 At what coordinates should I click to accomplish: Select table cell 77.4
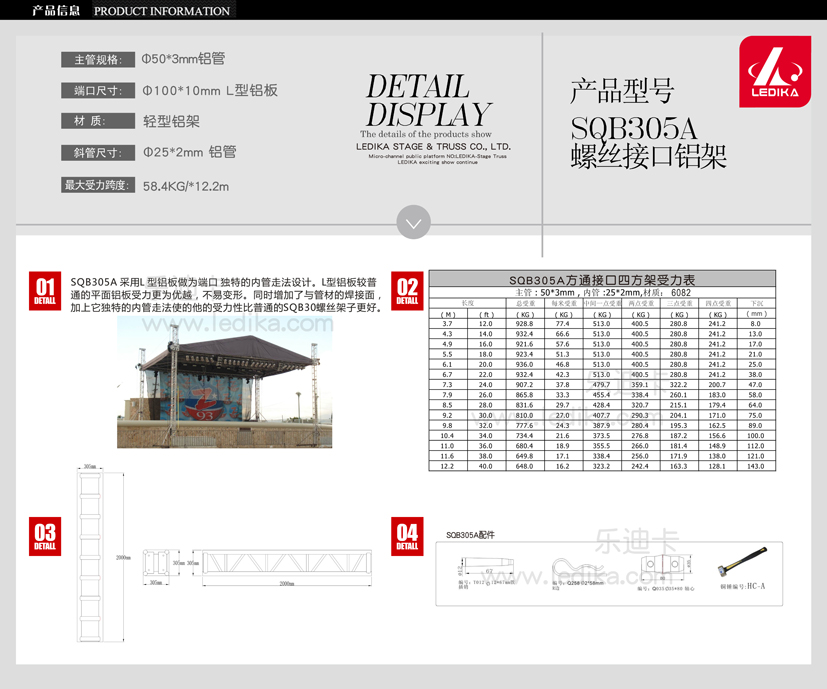563,324
